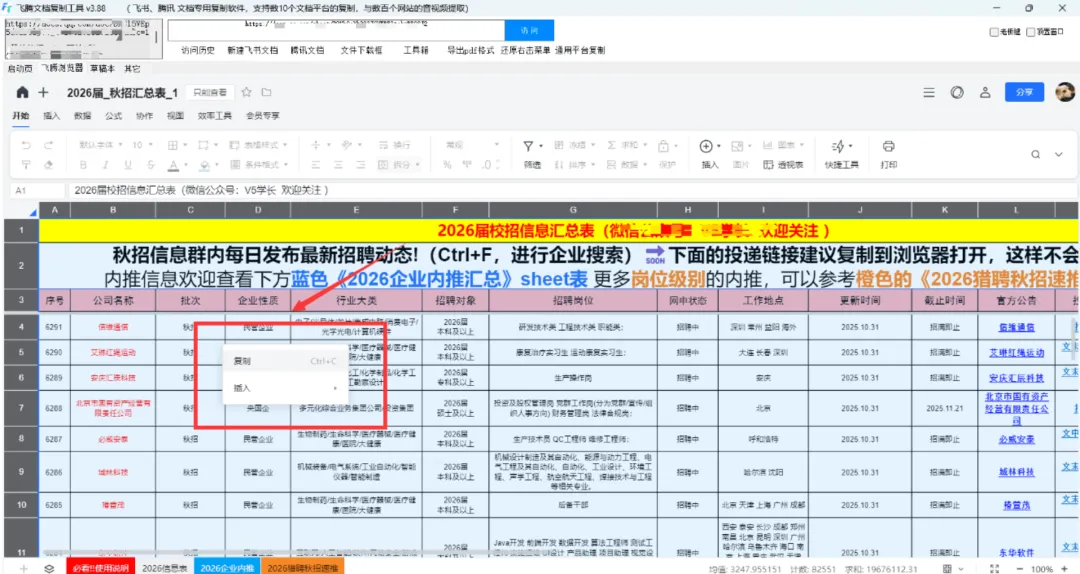Open the 求和 sum dropdown
The image size is (1080, 574).
click(x=627, y=145)
